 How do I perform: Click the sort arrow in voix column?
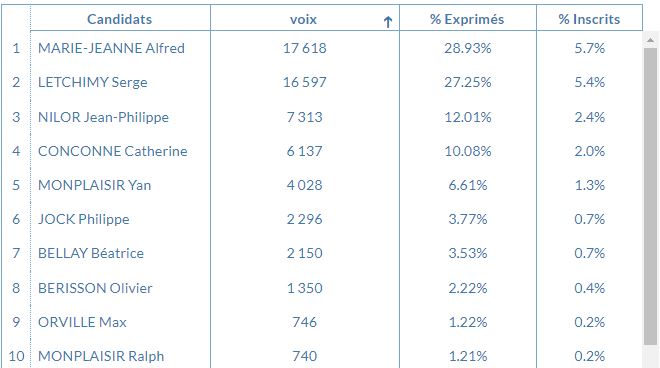[388, 21]
